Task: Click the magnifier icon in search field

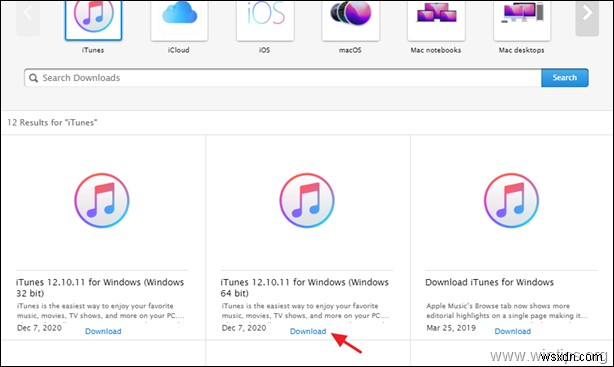Action: [x=34, y=78]
